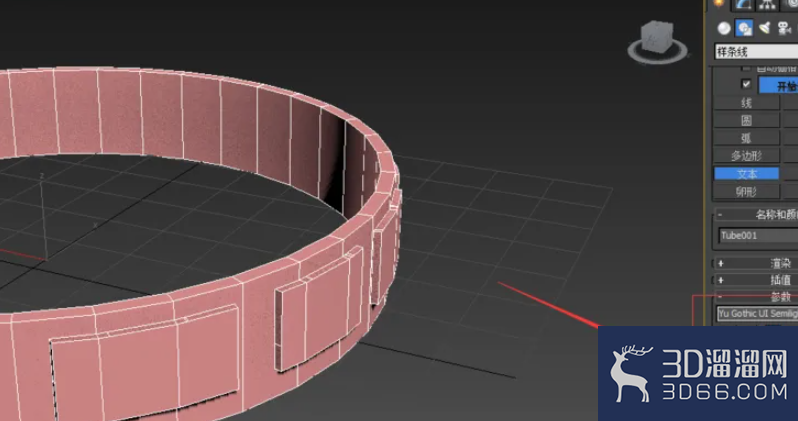The image size is (798, 421).
Task: Select the Cameras category icon
Action: 784,28
